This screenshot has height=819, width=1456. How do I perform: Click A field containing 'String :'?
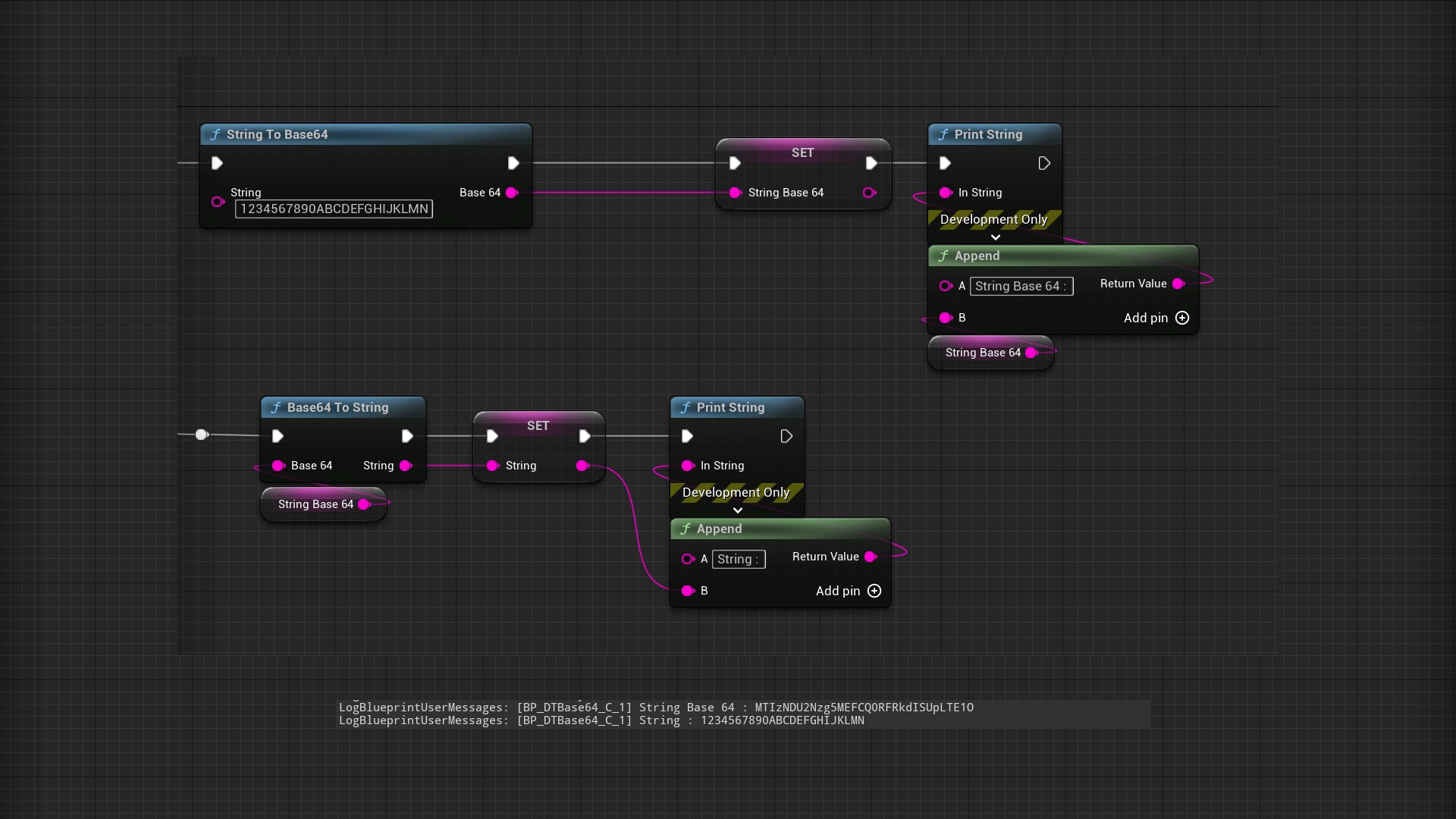tap(738, 559)
